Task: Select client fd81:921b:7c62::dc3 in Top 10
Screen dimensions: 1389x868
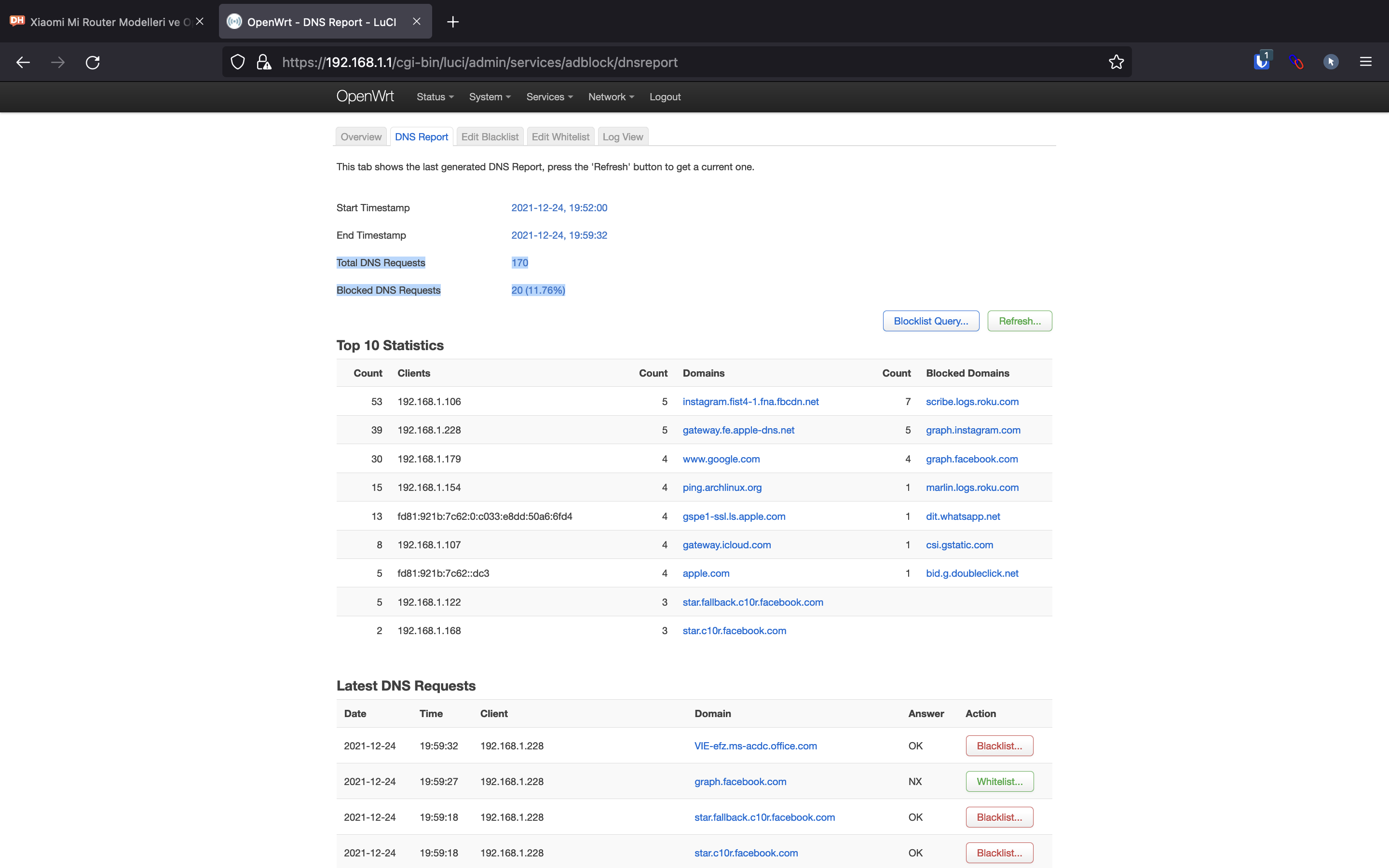Action: (x=443, y=573)
